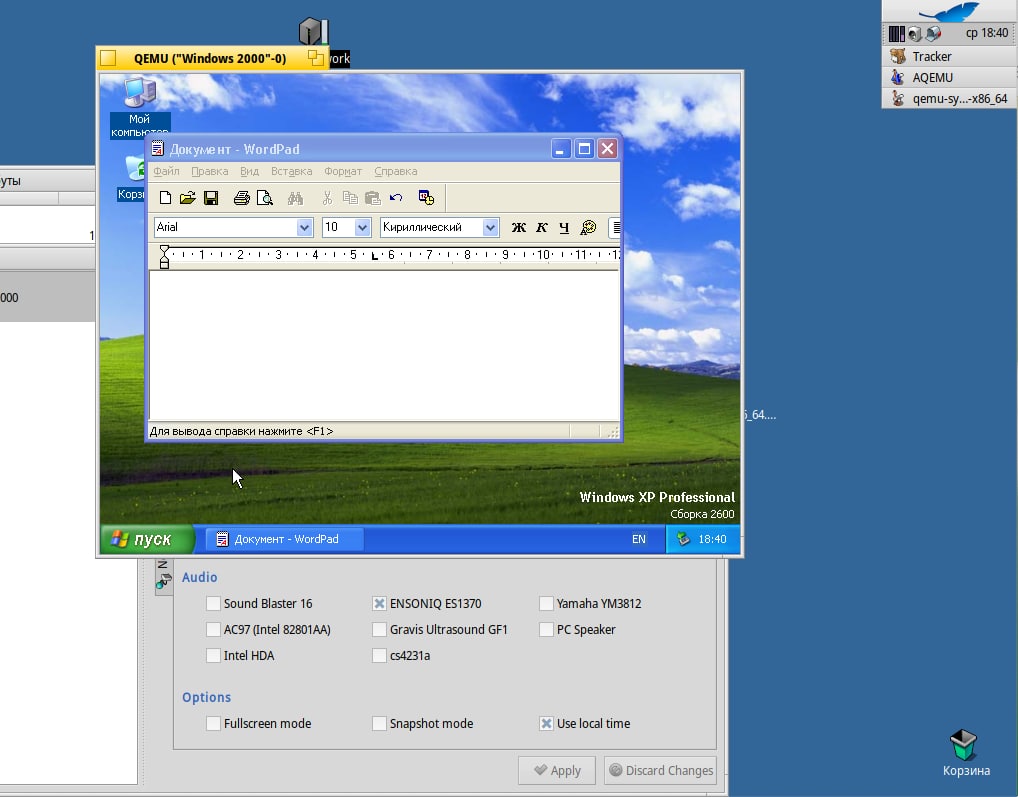Click Discard Changes button
This screenshot has width=1018, height=797.
pyautogui.click(x=660, y=770)
